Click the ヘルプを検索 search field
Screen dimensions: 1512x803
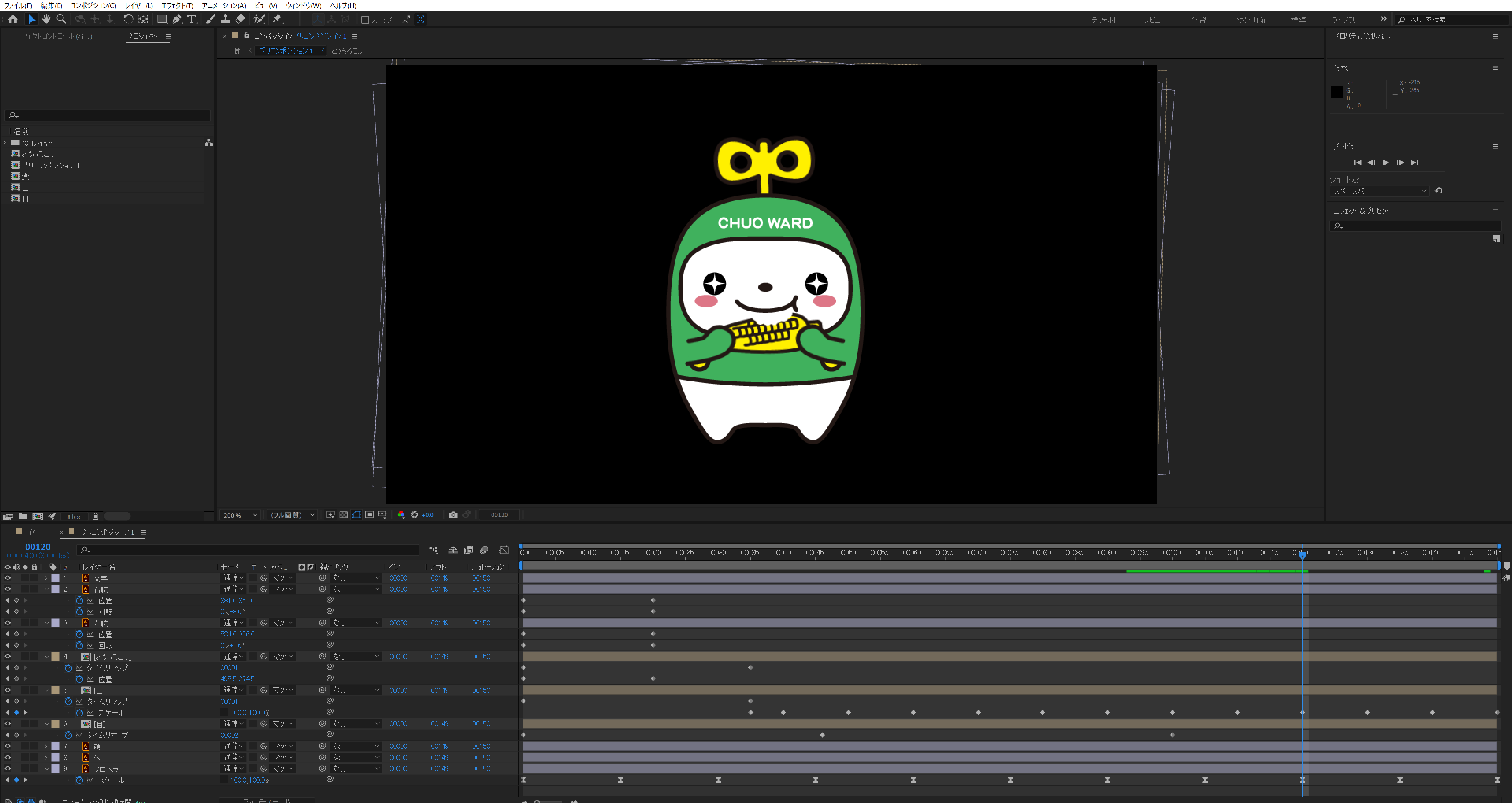[1451, 20]
